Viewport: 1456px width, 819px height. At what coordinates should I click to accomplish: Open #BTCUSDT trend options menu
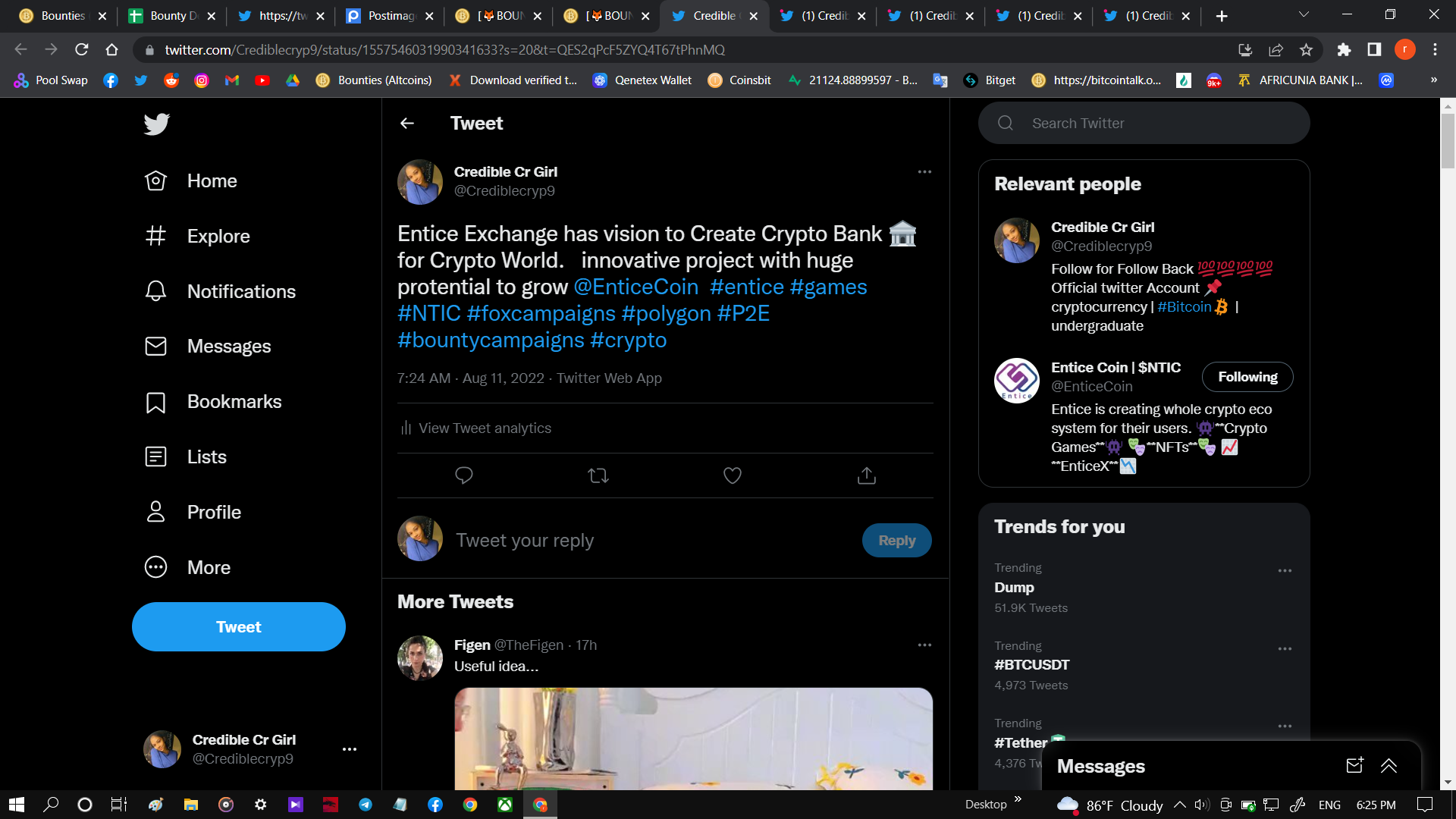tap(1285, 649)
